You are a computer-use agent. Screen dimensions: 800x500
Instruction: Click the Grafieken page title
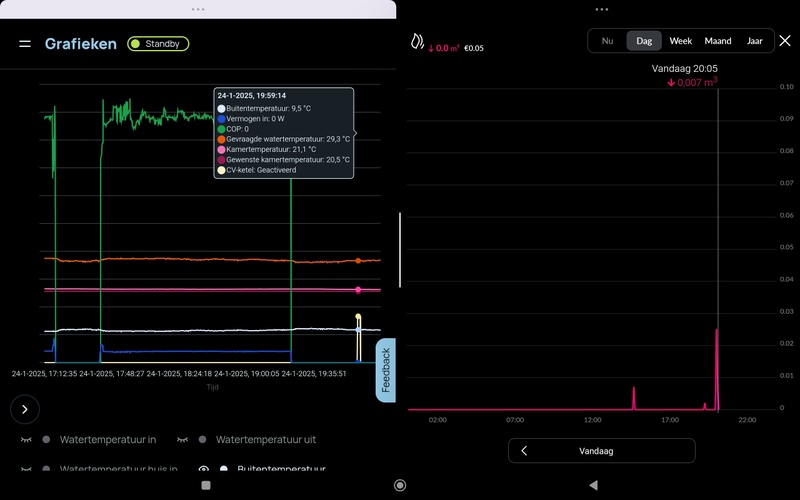point(81,44)
